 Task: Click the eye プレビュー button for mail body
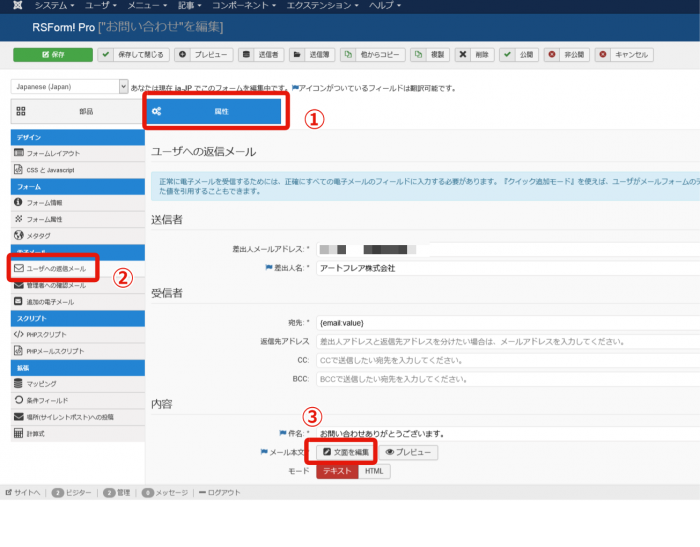pos(408,452)
